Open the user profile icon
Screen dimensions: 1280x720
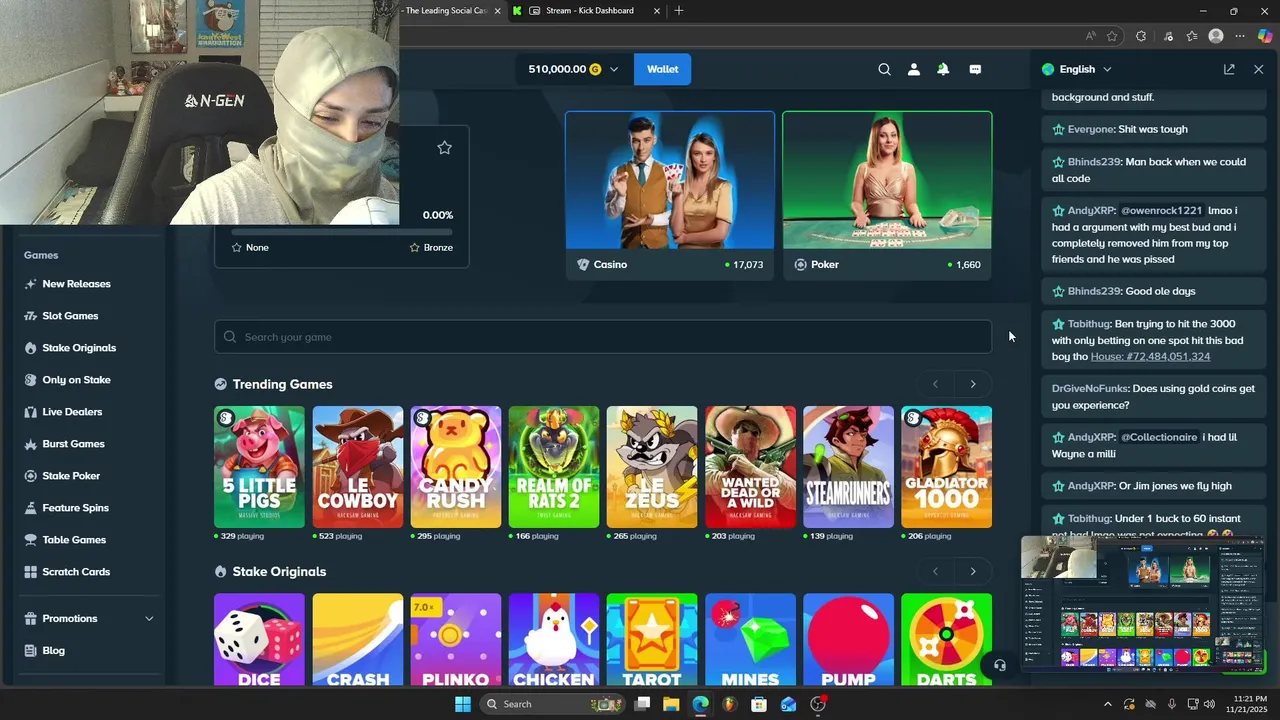click(913, 69)
